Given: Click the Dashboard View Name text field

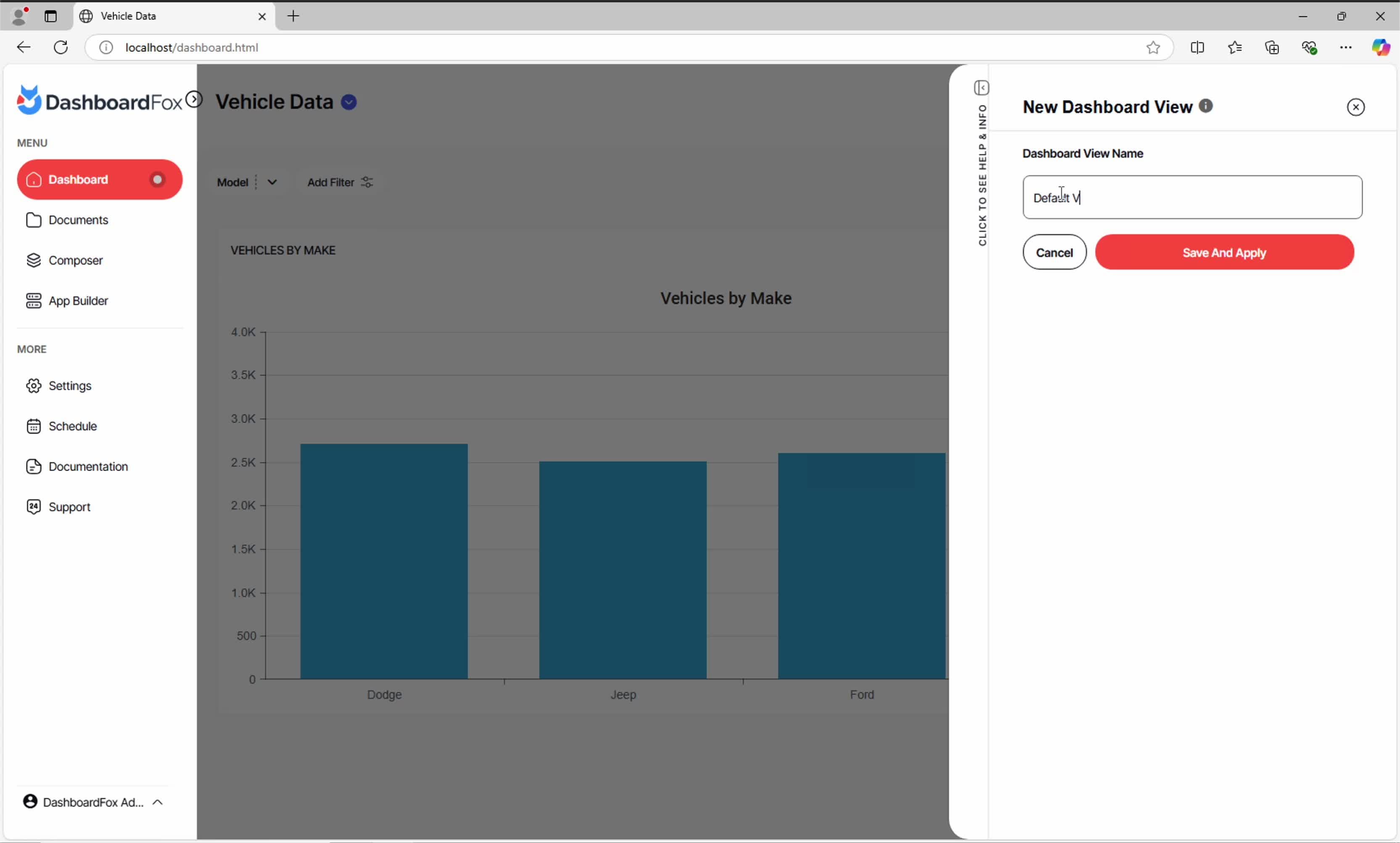Looking at the screenshot, I should click(x=1192, y=197).
